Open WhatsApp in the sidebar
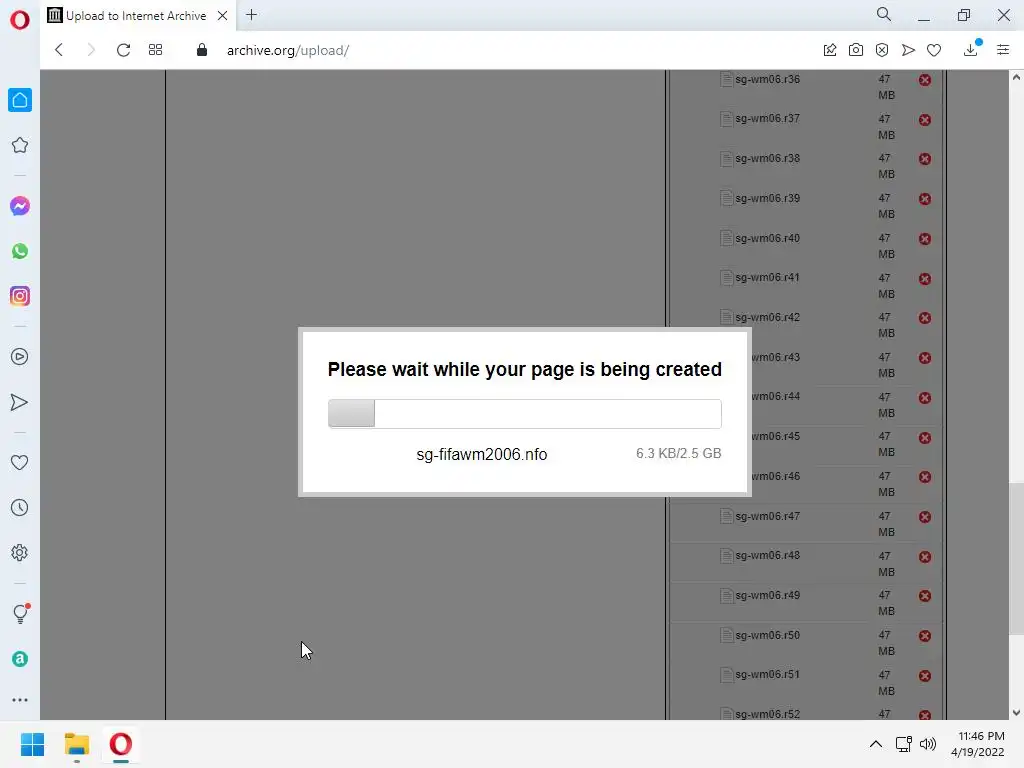The image size is (1024, 768). coord(20,251)
